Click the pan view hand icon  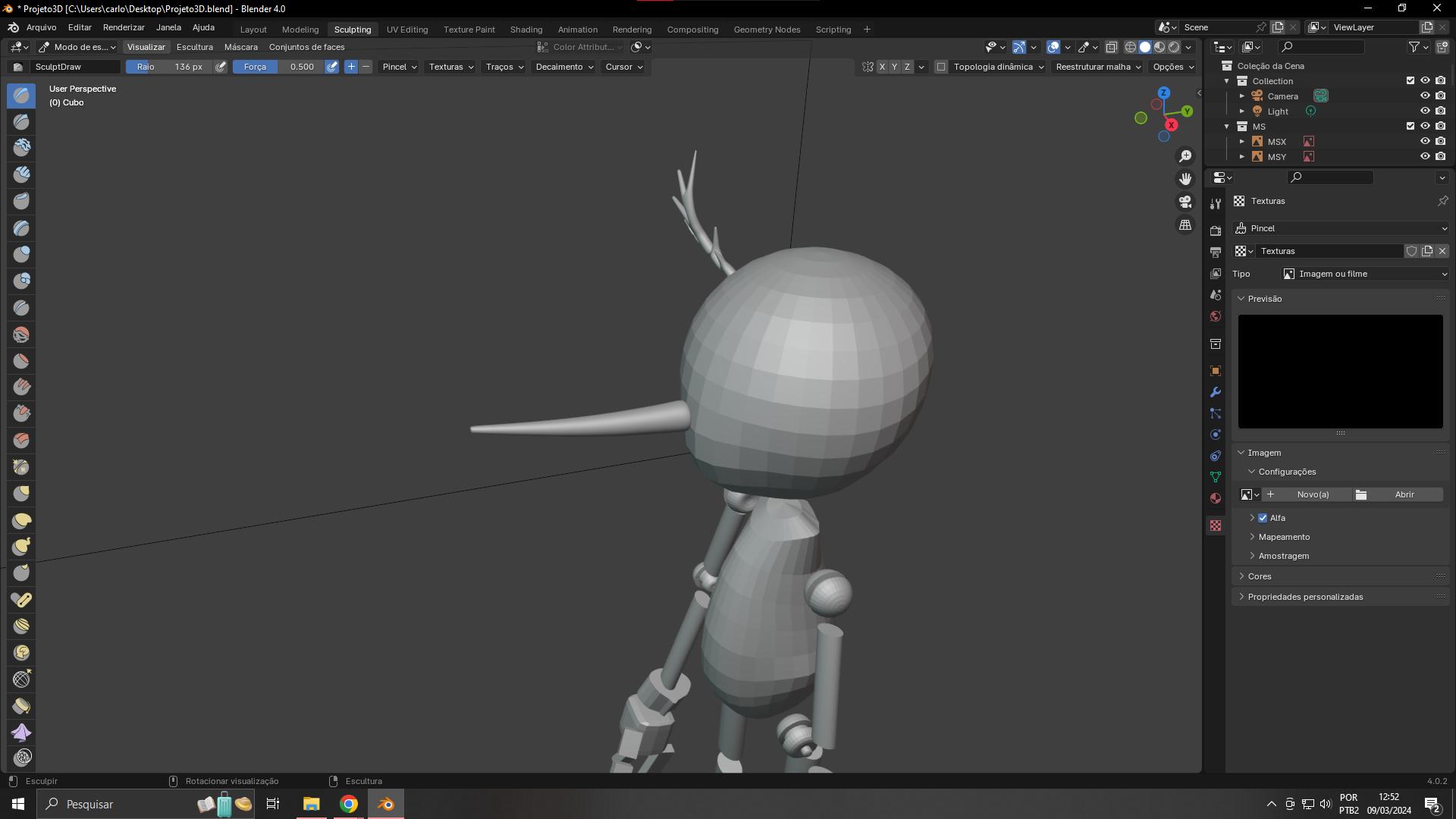(x=1185, y=179)
